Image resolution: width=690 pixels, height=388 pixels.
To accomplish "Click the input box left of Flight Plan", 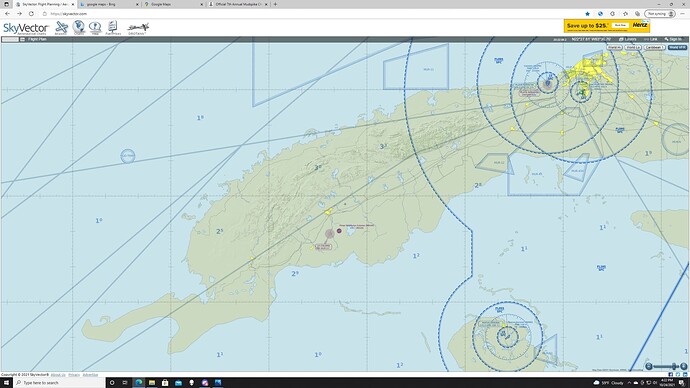I will pos(10,39).
